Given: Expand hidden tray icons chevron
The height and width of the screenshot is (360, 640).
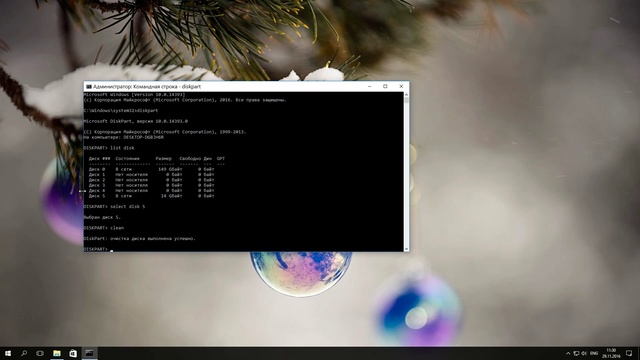Looking at the screenshot, I should point(568,353).
